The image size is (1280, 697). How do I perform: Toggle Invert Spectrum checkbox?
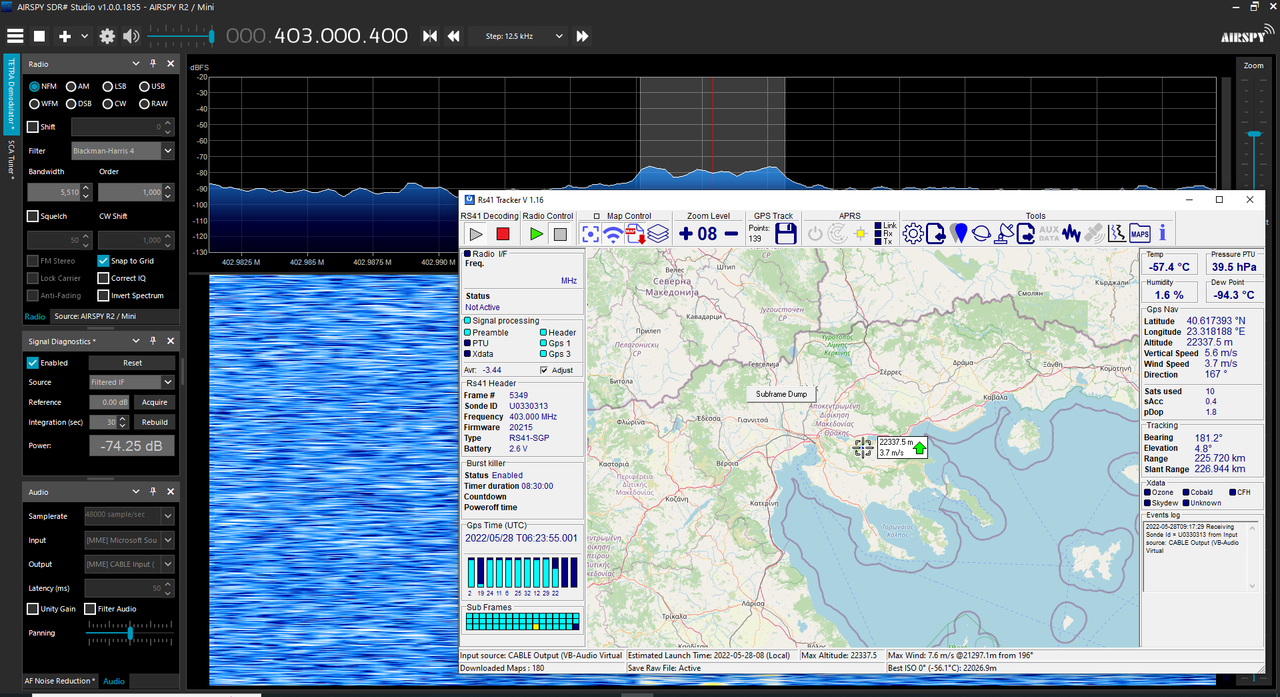coord(130,296)
